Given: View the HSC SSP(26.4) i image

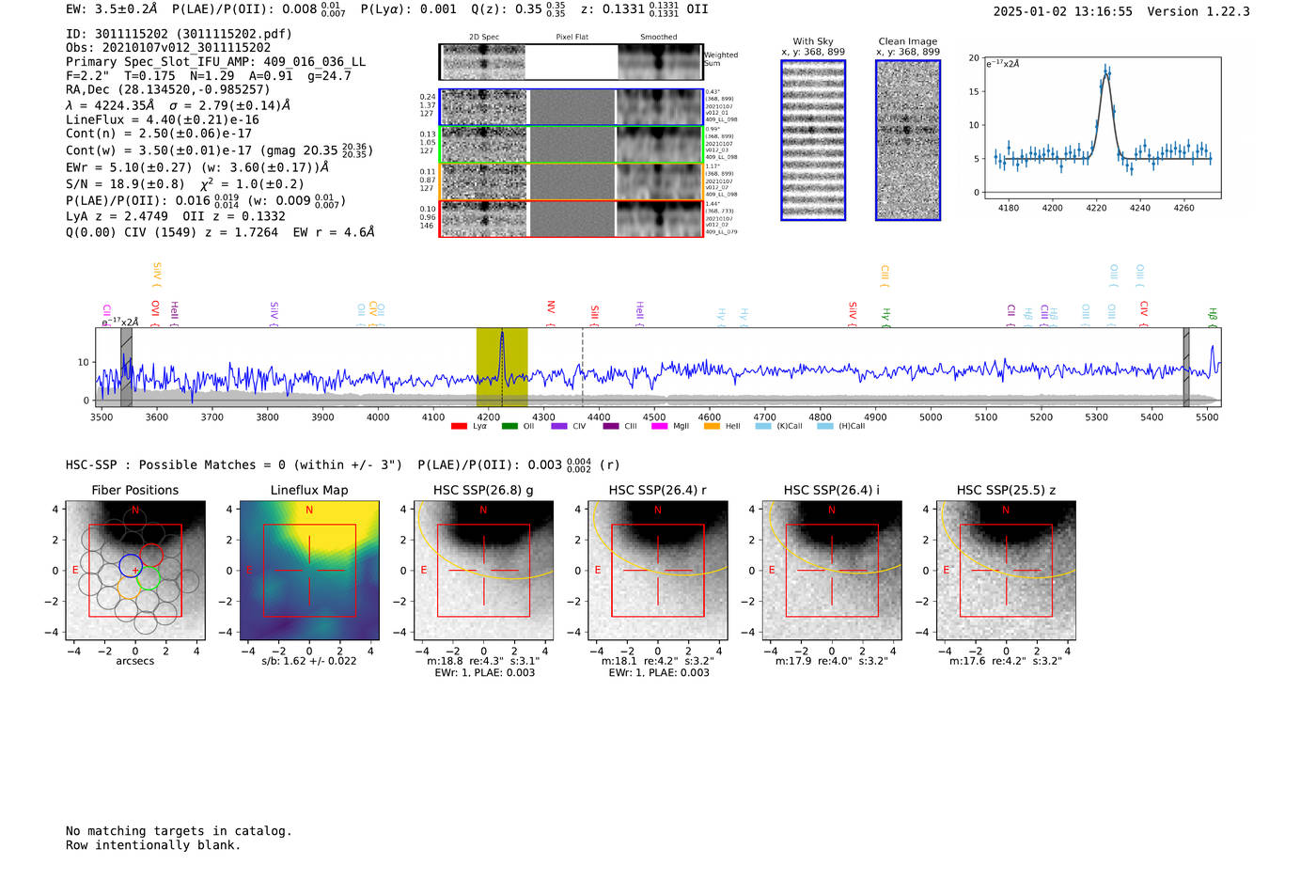Looking at the screenshot, I should [x=832, y=570].
